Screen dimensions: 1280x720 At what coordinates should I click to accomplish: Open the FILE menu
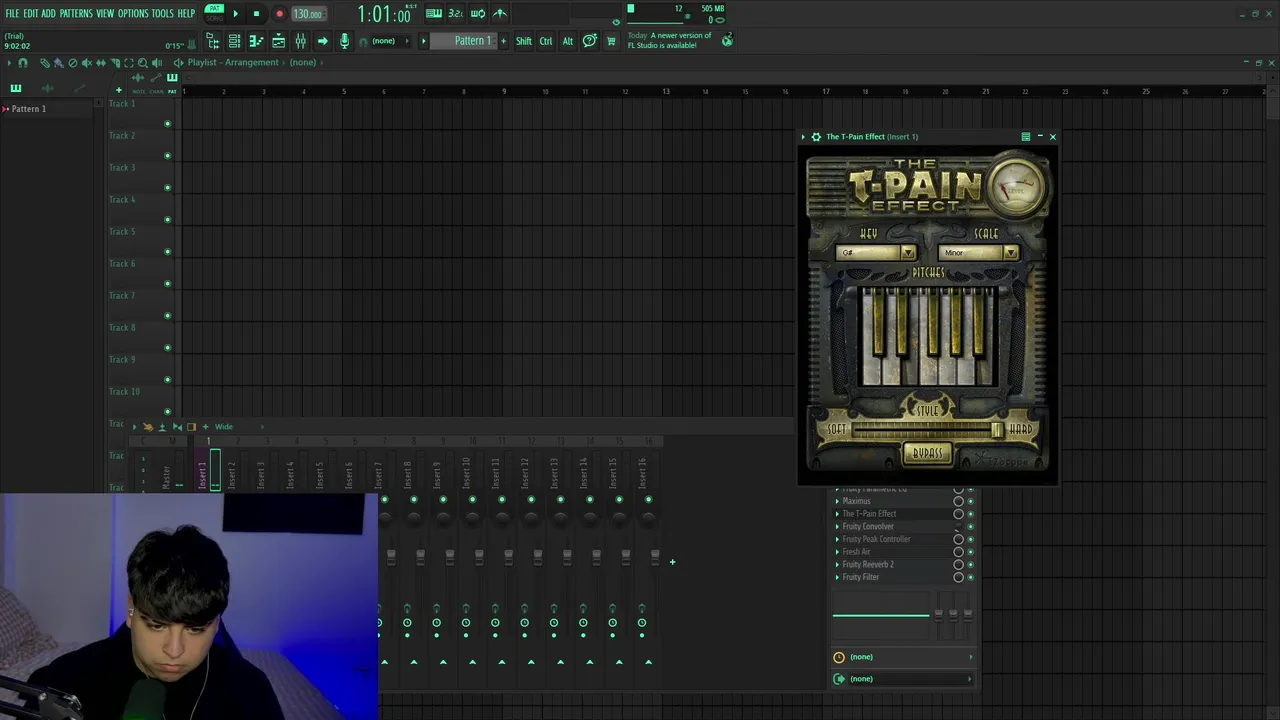coord(12,13)
